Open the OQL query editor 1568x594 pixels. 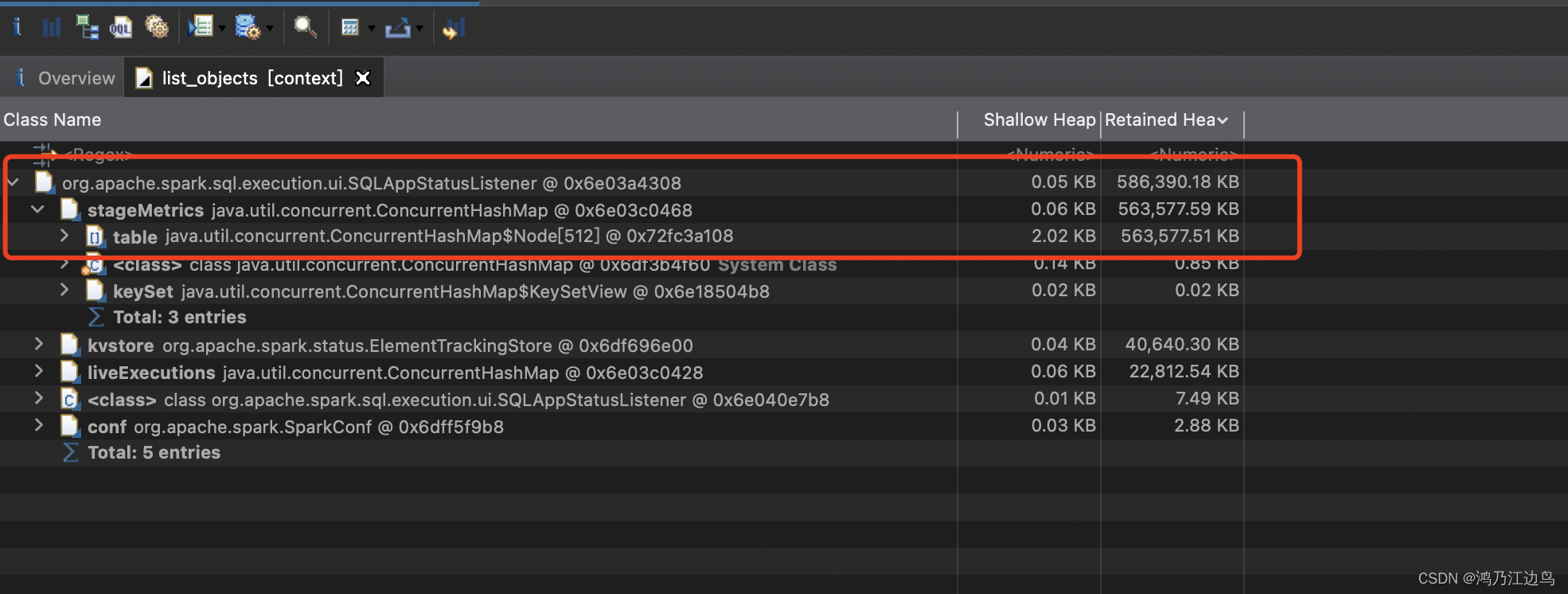click(121, 28)
